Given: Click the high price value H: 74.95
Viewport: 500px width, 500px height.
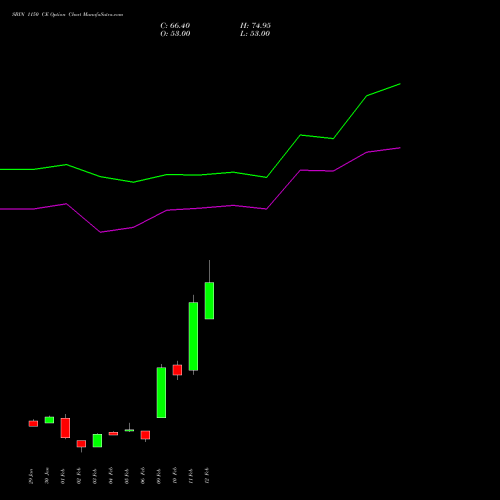Looking at the screenshot, I should pos(255,26).
